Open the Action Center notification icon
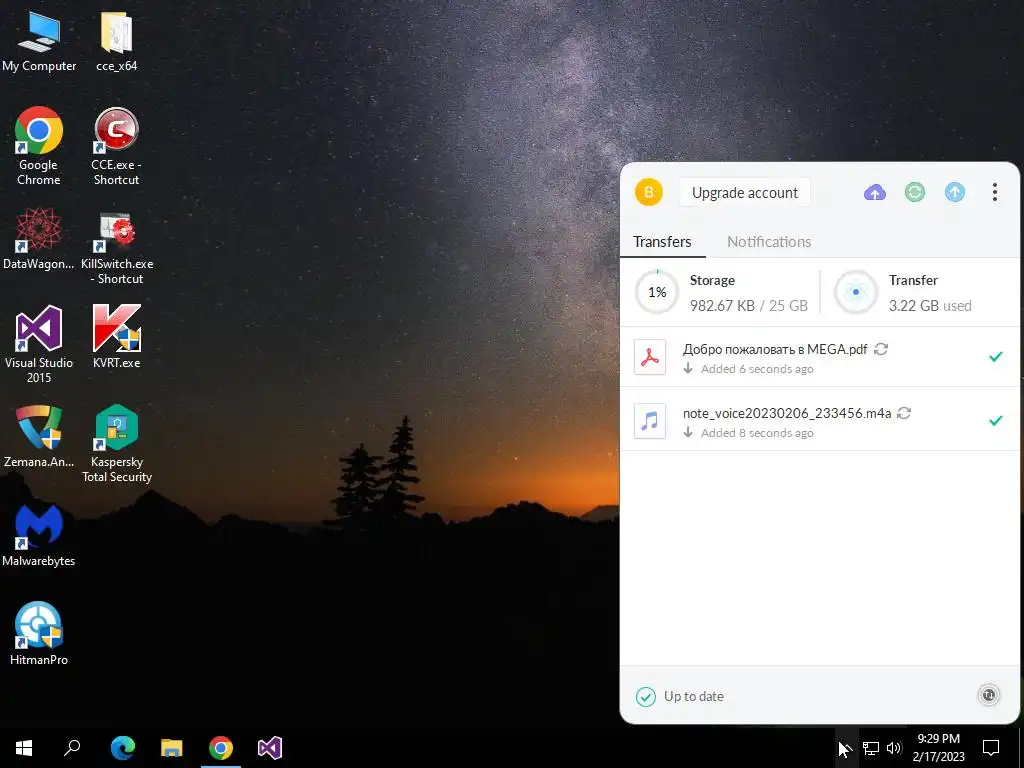Screen dimensions: 1024x768 tap(991, 748)
